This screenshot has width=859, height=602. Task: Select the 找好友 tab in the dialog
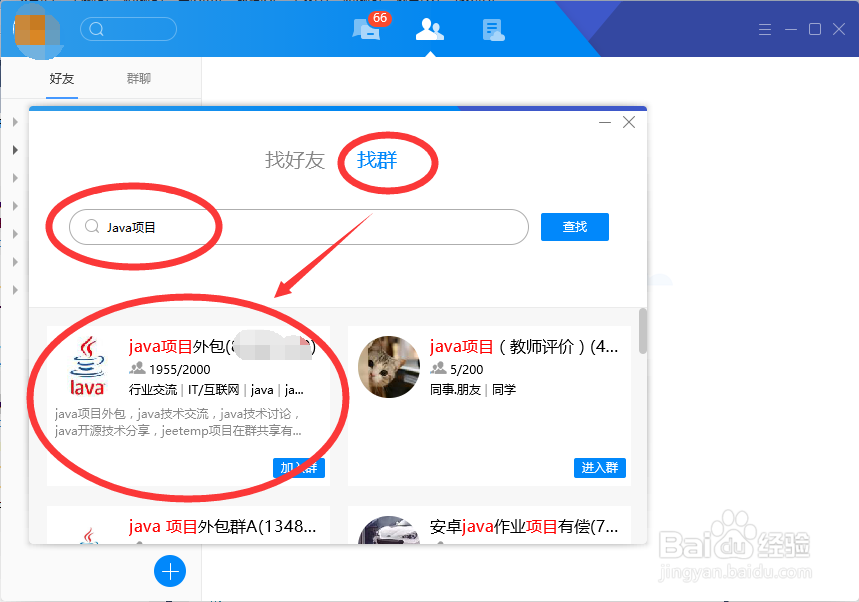(295, 160)
